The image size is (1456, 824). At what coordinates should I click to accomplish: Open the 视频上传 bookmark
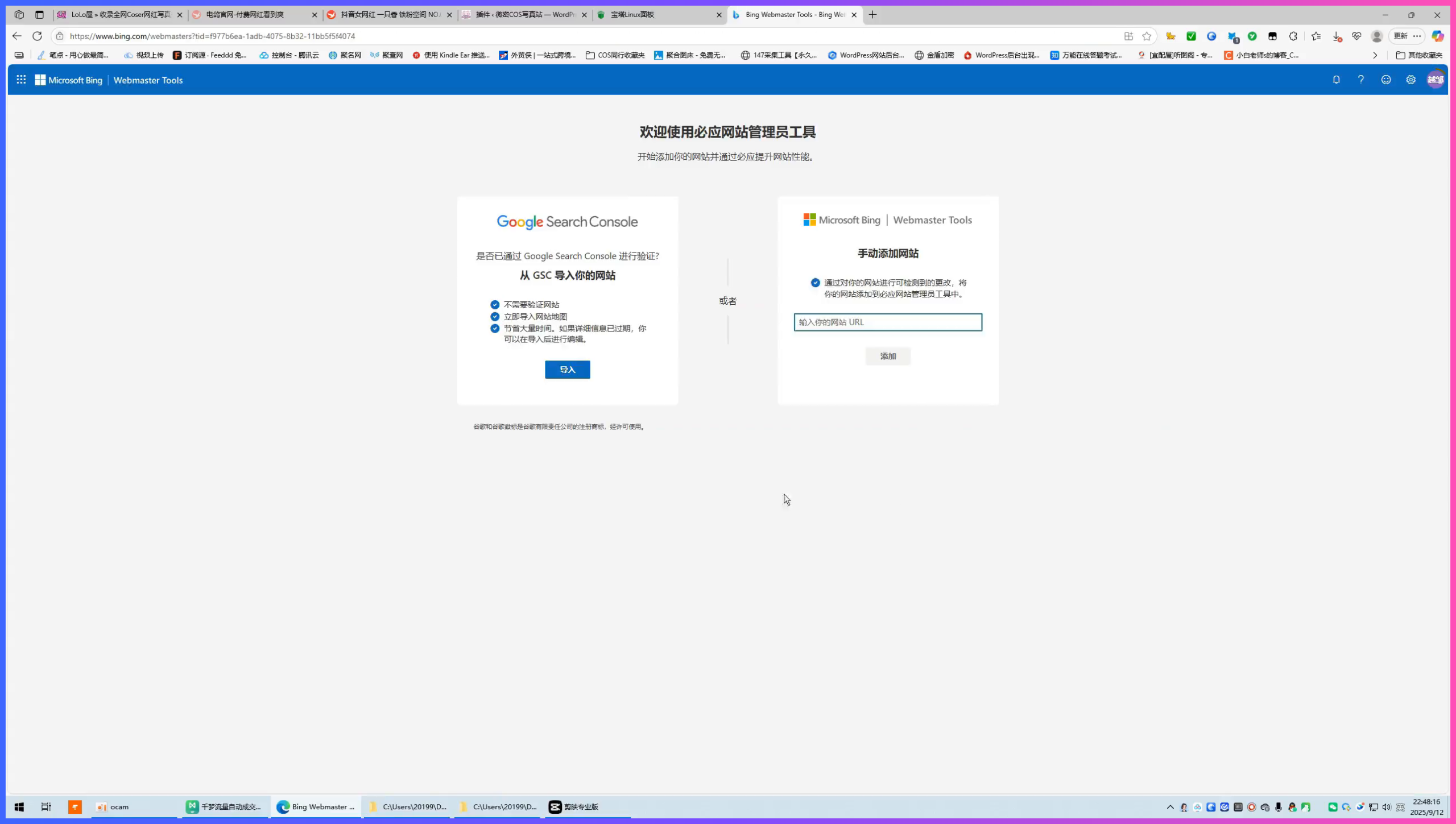point(144,55)
